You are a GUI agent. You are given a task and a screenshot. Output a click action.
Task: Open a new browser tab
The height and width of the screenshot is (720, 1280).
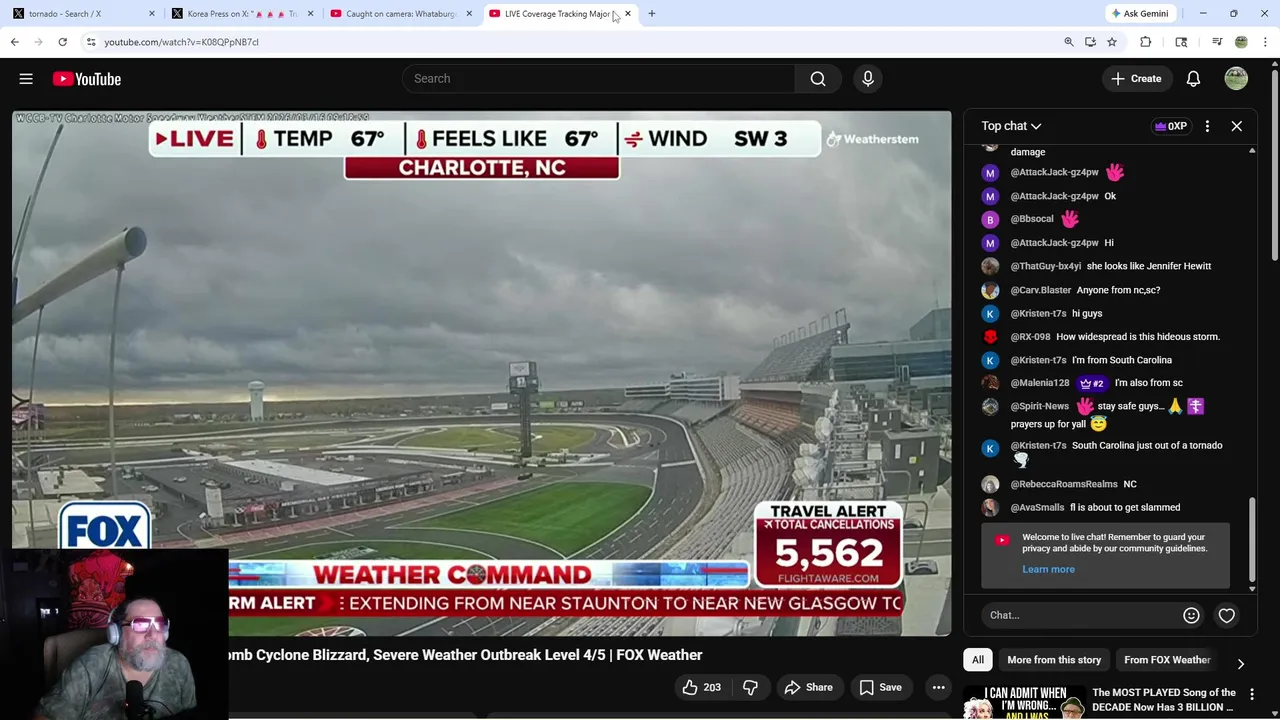click(652, 14)
